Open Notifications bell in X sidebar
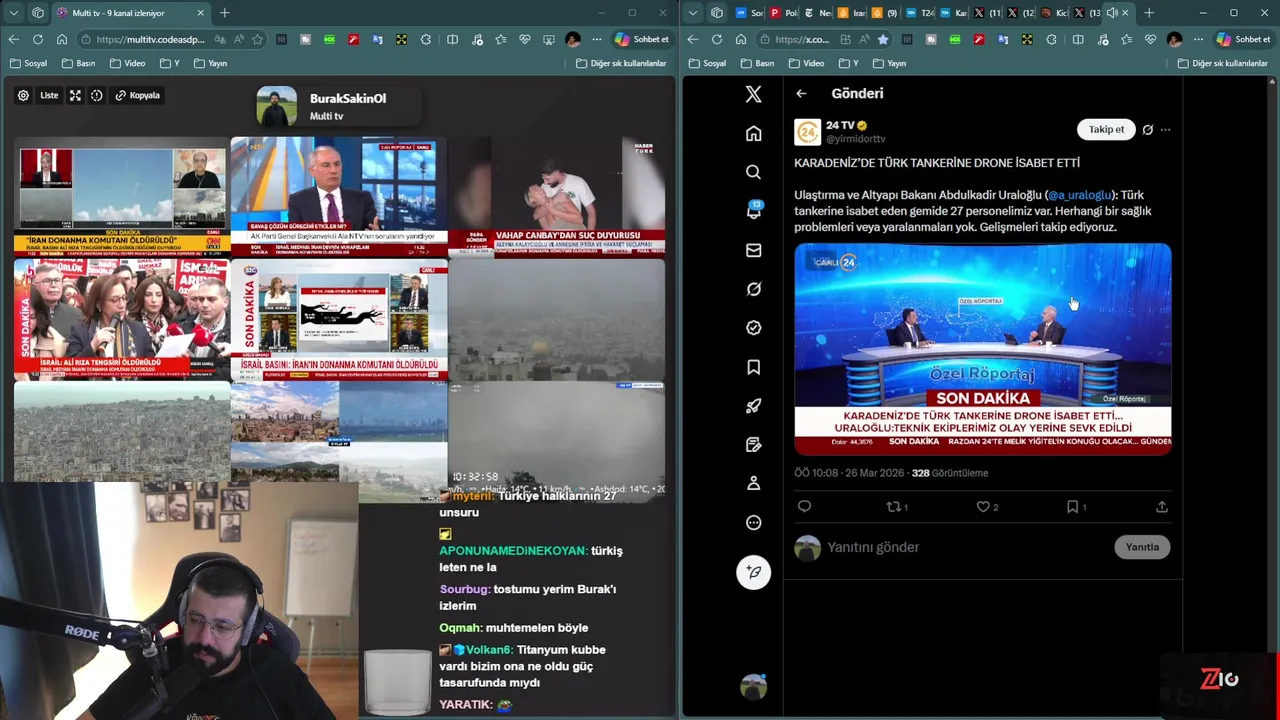The width and height of the screenshot is (1280, 720). click(753, 211)
